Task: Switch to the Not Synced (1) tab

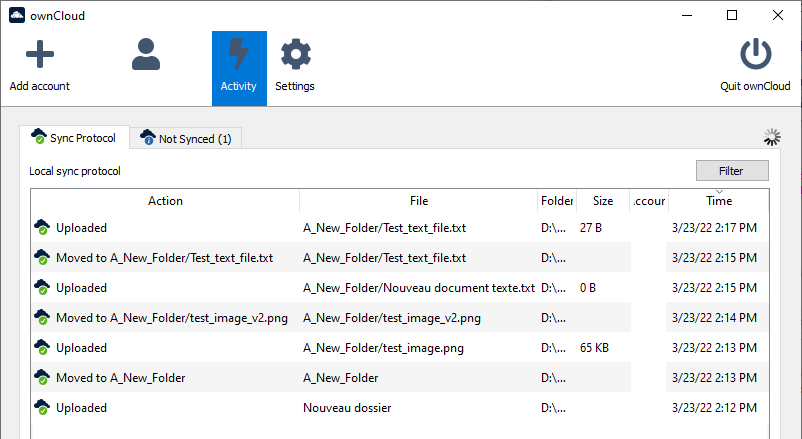Action: point(186,138)
